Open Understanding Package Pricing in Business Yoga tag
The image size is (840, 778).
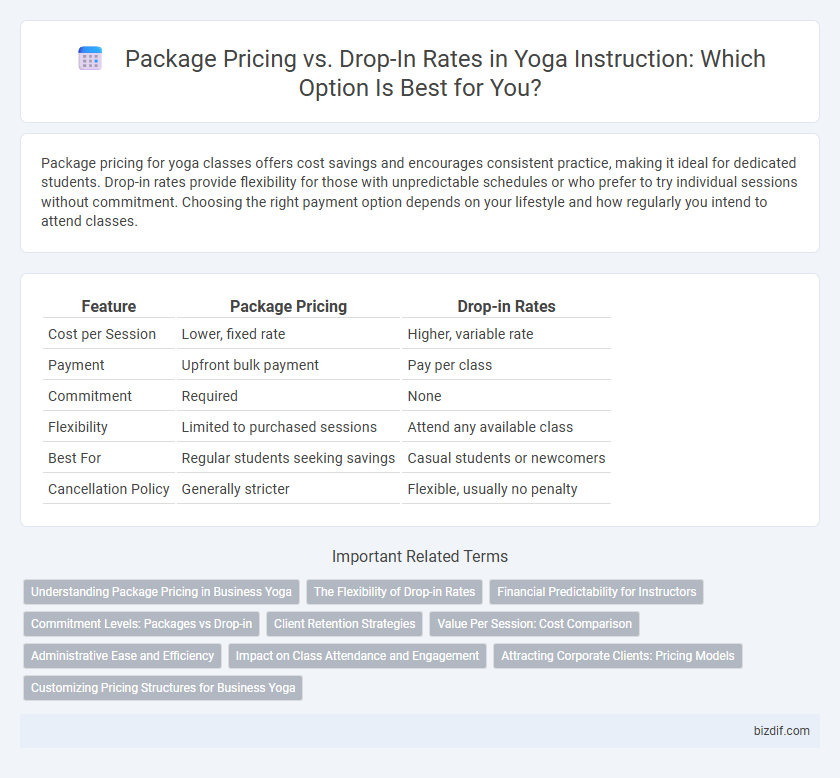click(x=161, y=592)
